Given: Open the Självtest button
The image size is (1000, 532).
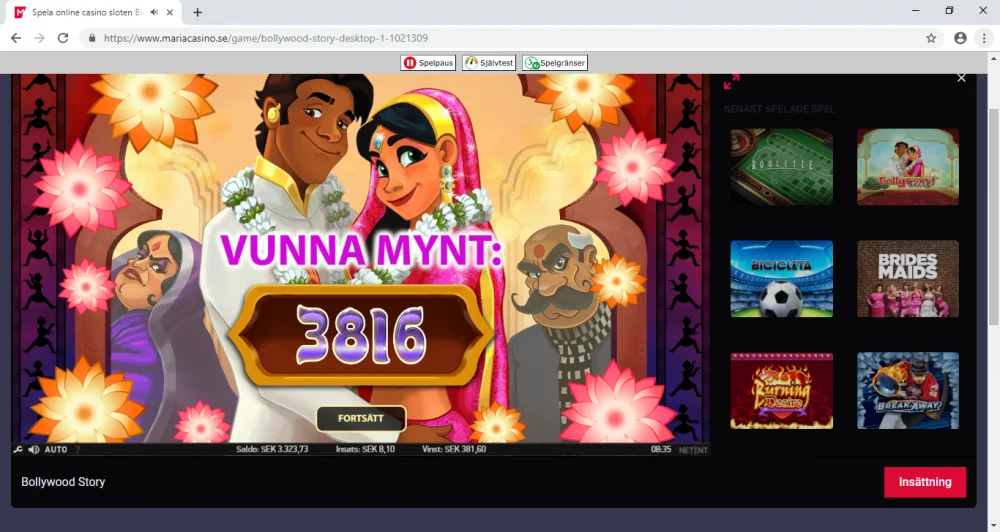Looking at the screenshot, I should pyautogui.click(x=489, y=63).
